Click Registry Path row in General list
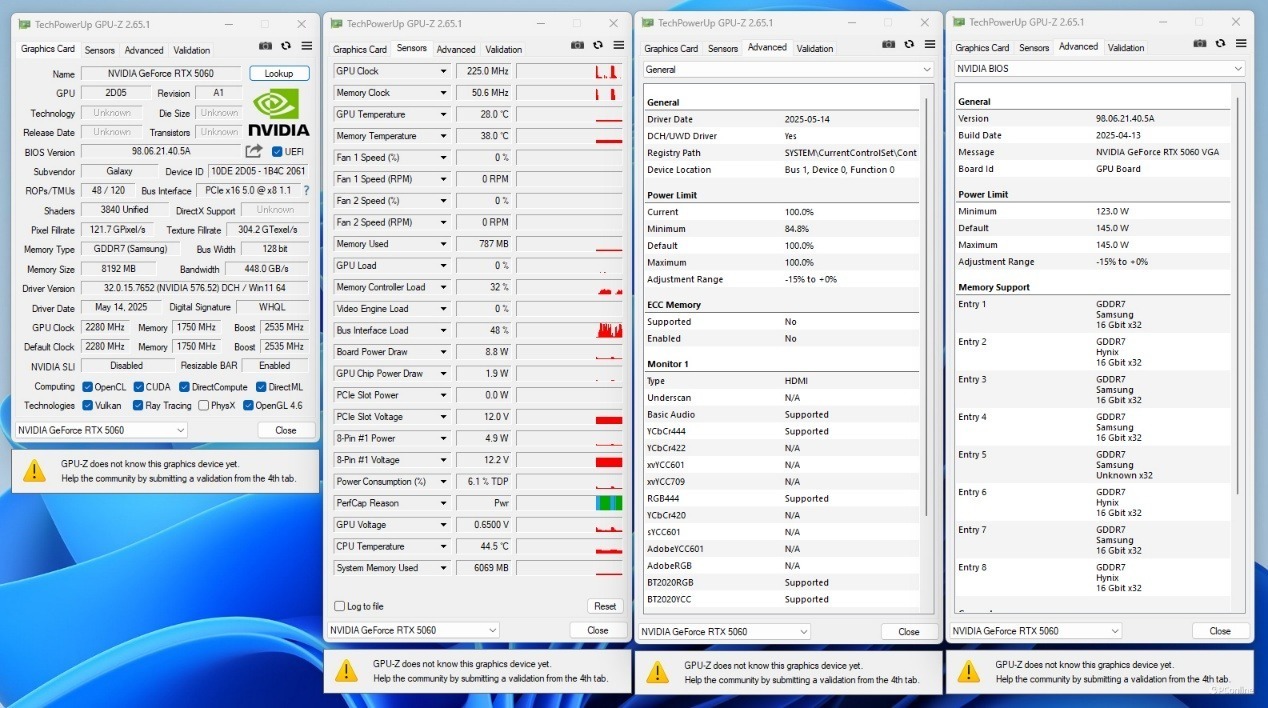This screenshot has width=1268, height=708. click(782, 153)
